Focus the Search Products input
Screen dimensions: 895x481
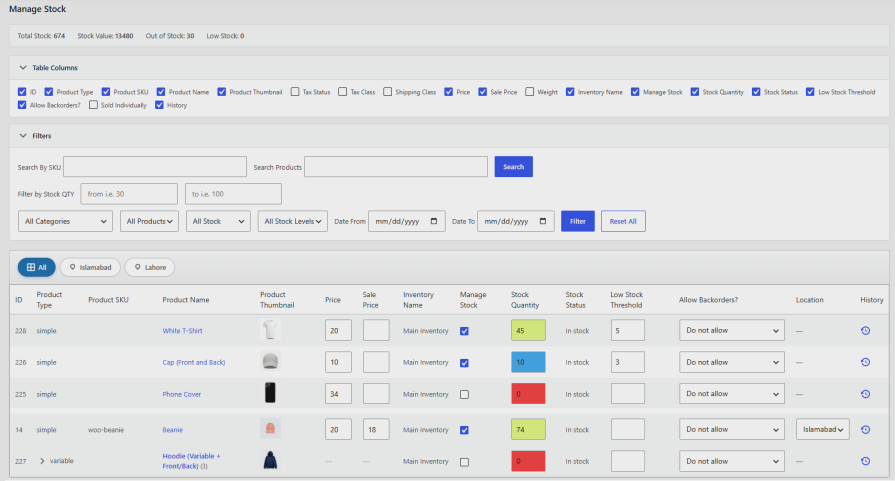pos(396,167)
